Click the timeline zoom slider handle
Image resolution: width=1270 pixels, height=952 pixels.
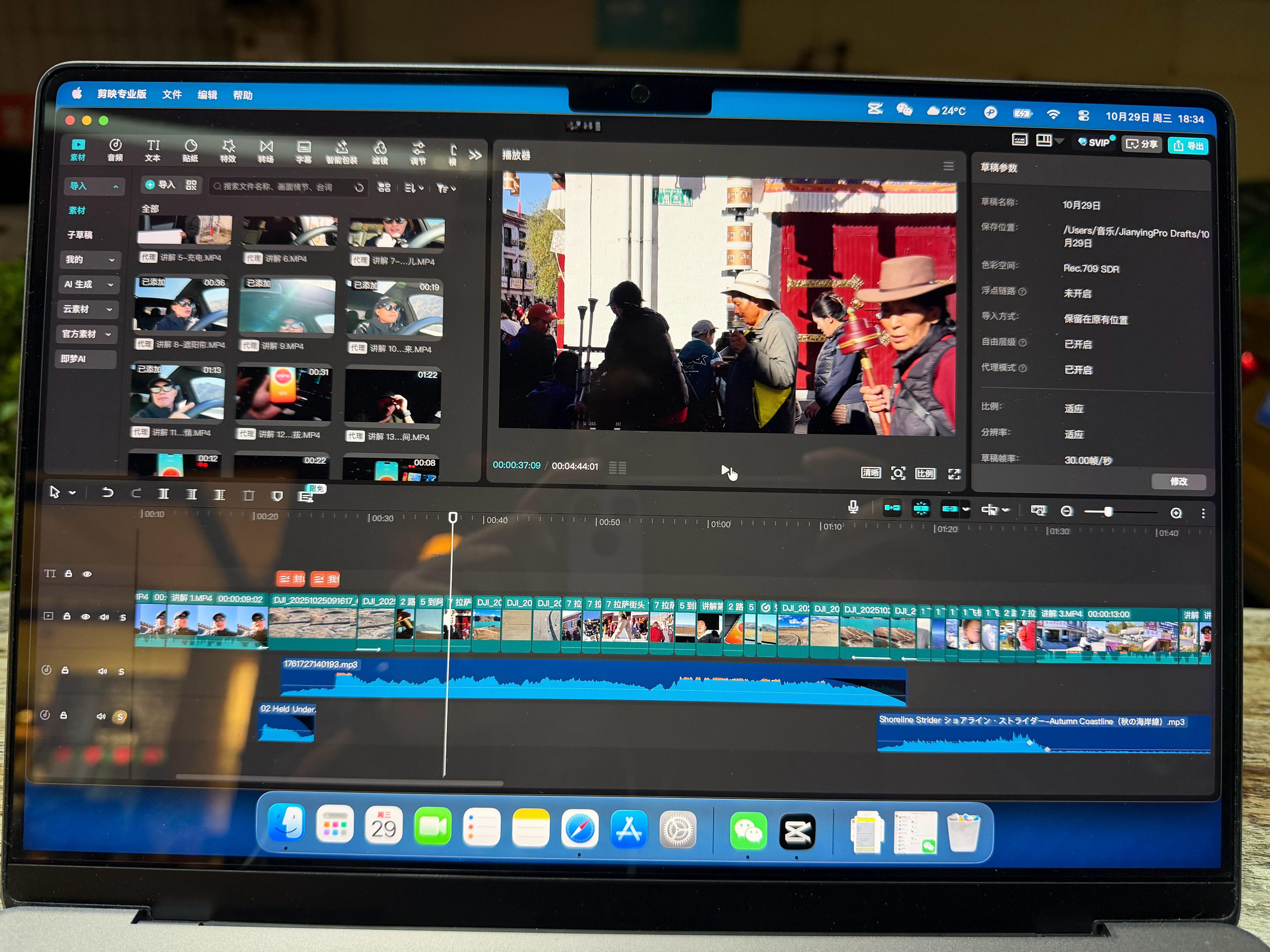(1108, 511)
